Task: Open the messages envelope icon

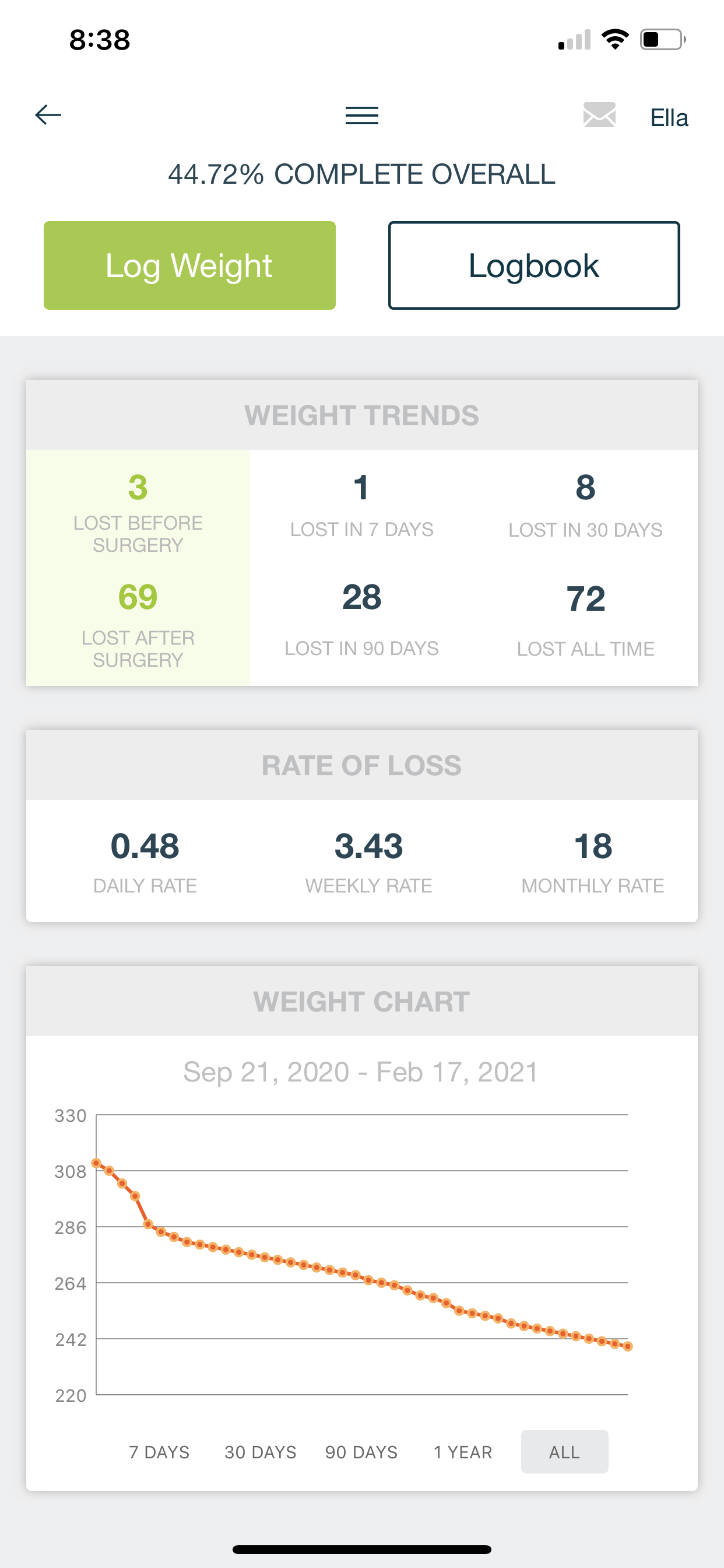Action: point(599,115)
